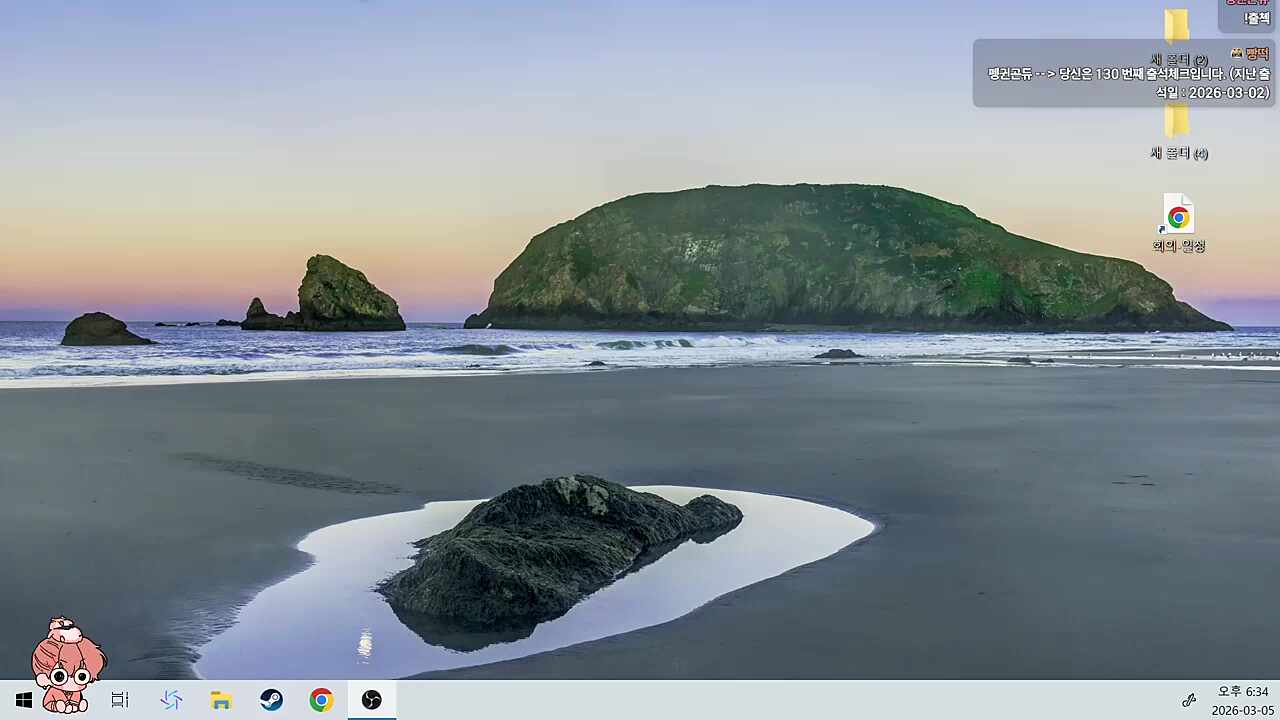Click Show desktop at taskbar's far edge
This screenshot has width=1280, height=720.
[x=1277, y=700]
